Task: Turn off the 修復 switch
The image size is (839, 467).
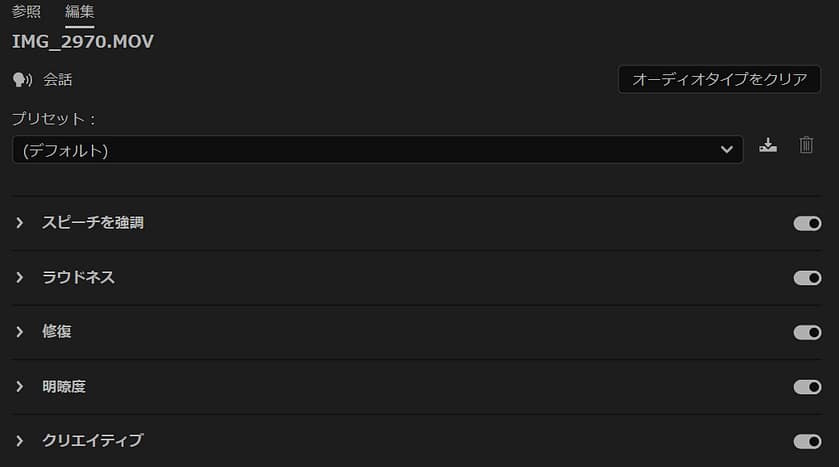Action: pyautogui.click(x=807, y=332)
